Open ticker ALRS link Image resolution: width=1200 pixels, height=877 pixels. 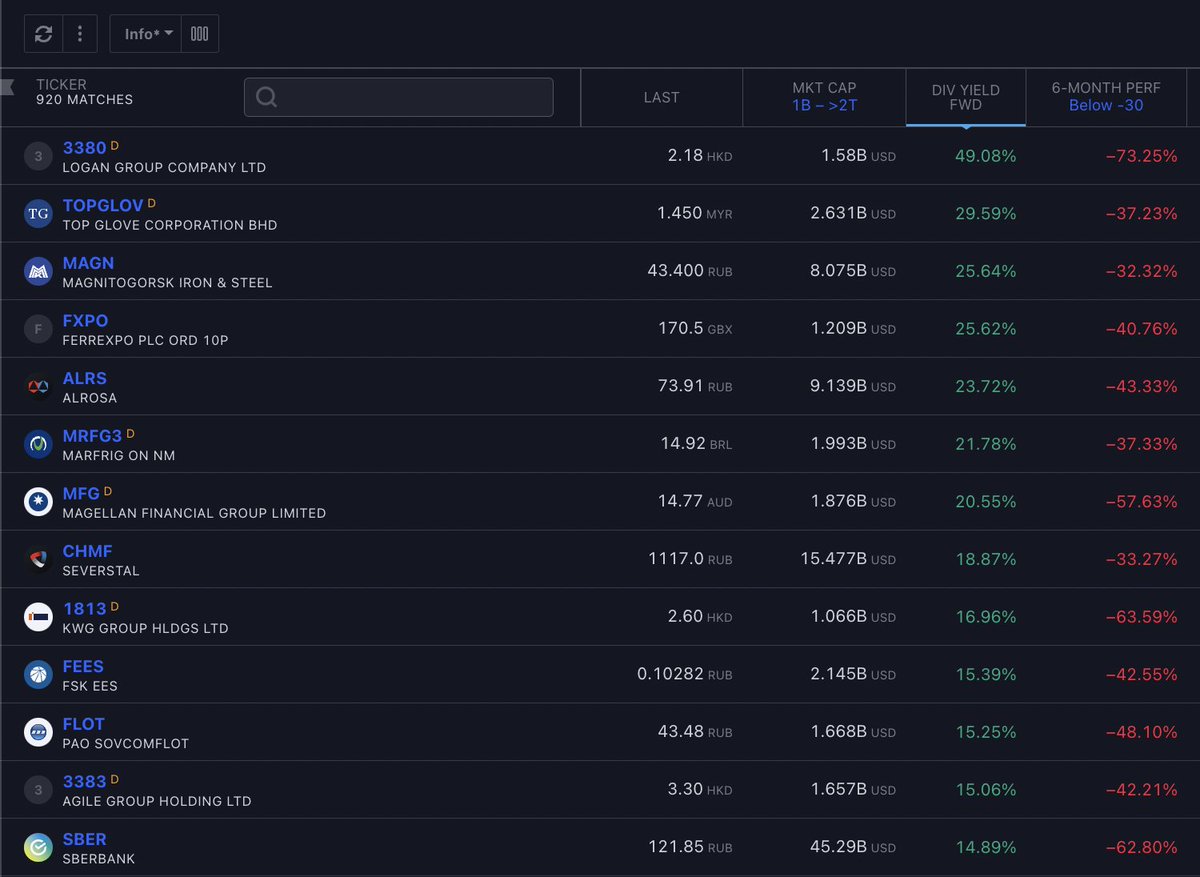[x=84, y=379]
